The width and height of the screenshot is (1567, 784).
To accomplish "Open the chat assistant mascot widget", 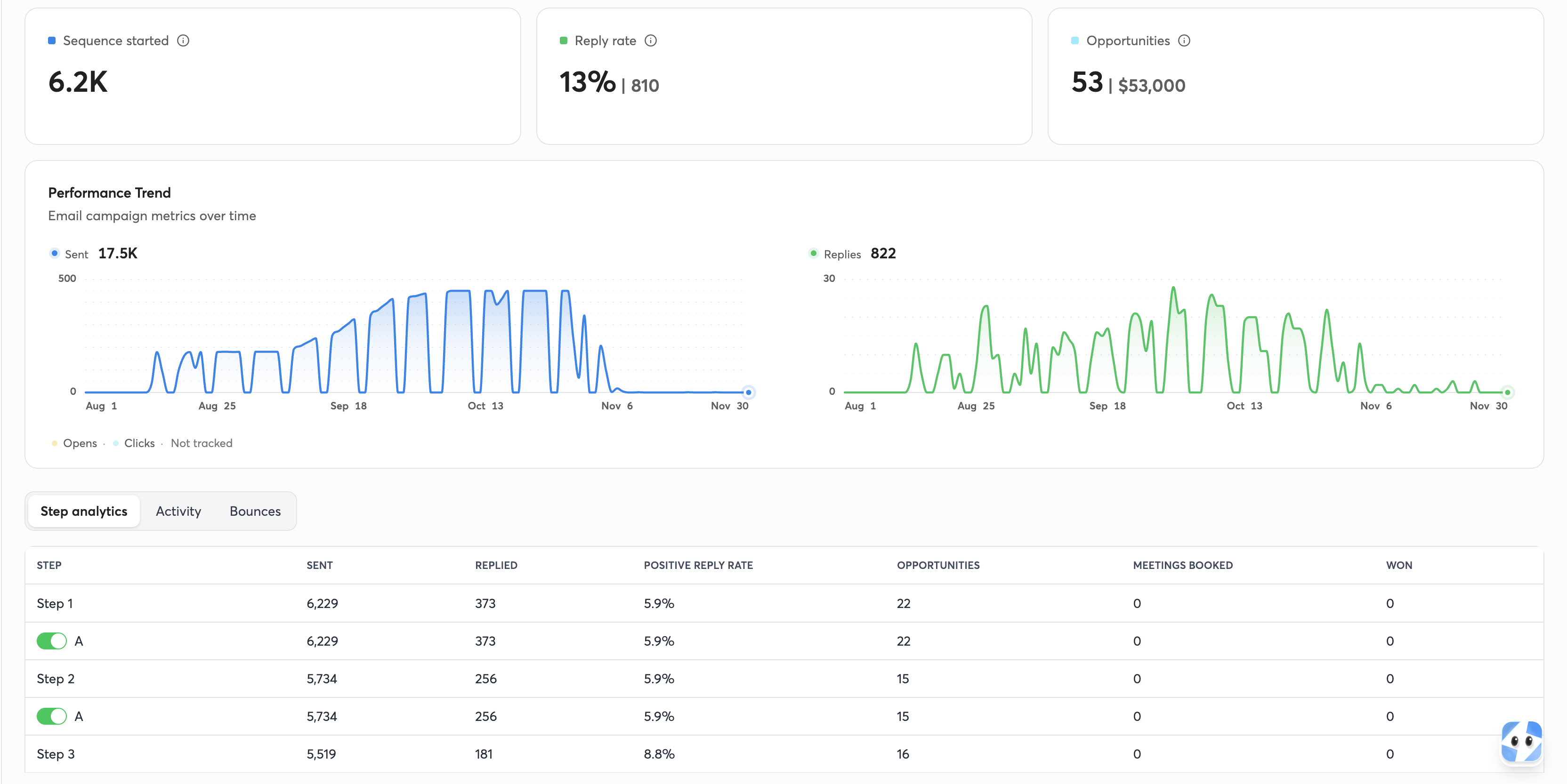I will point(1521,742).
